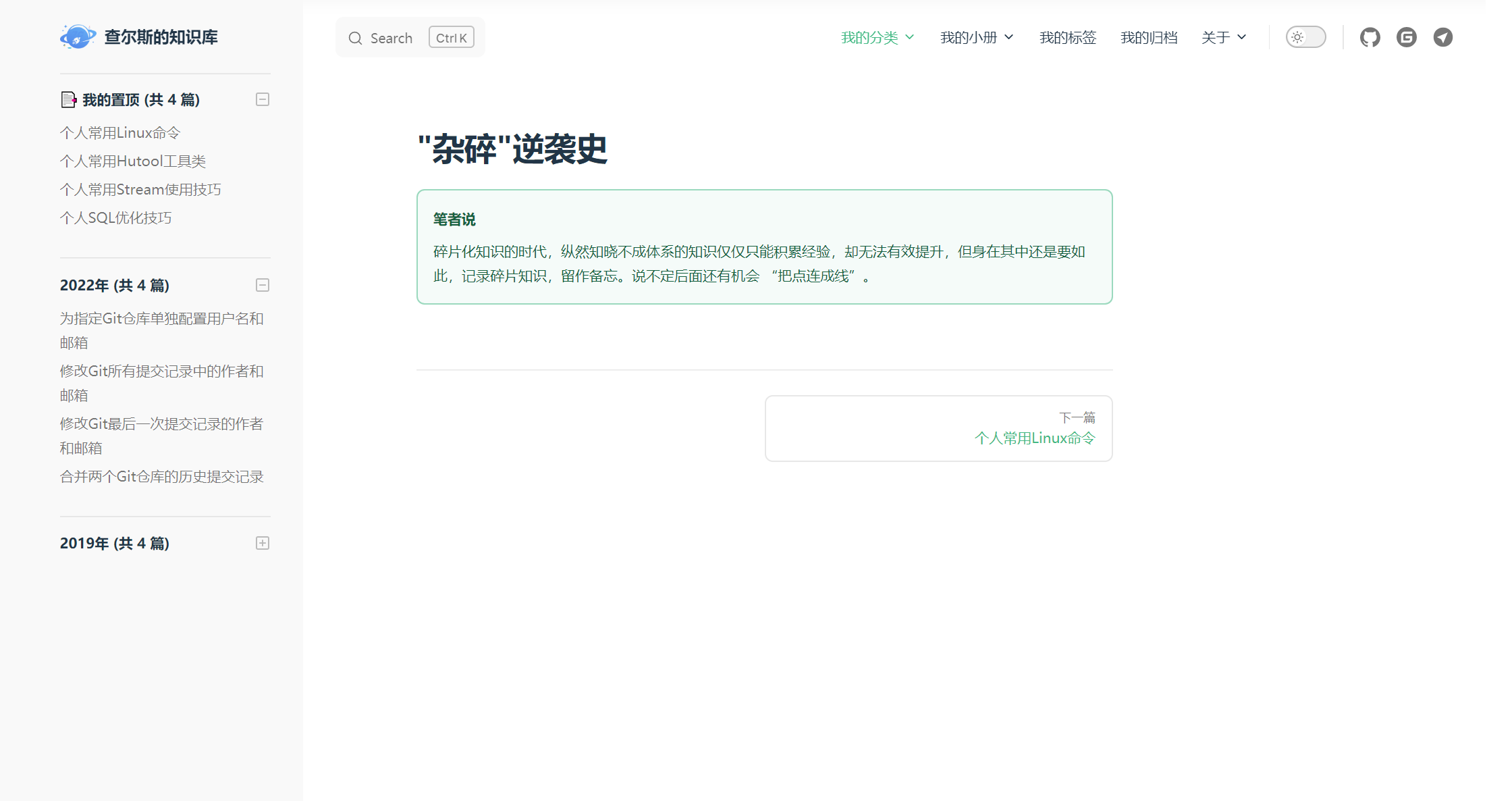The image size is (1512, 801).
Task: Open 合并两个Git仓库的历史提交记录 article
Action: [161, 476]
